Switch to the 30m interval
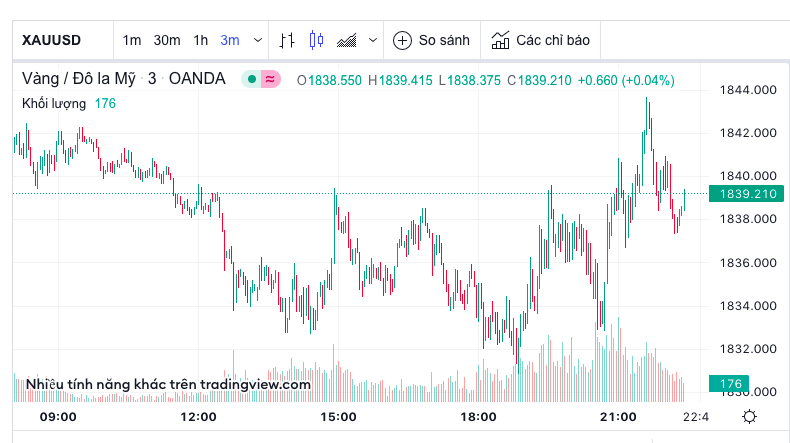Viewport: 790px width, 443px height. pyautogui.click(x=167, y=40)
